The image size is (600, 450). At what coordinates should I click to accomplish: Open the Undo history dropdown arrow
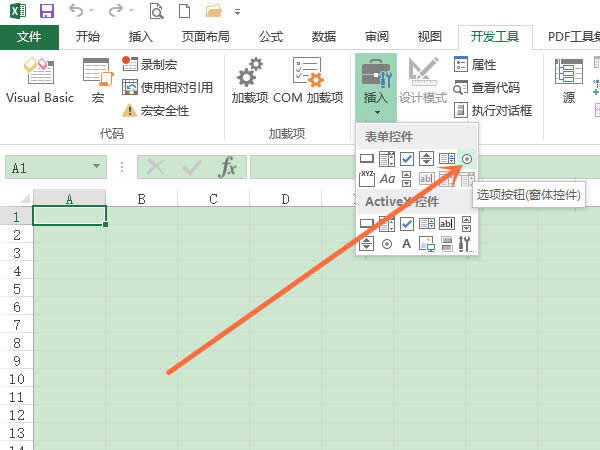(x=91, y=11)
